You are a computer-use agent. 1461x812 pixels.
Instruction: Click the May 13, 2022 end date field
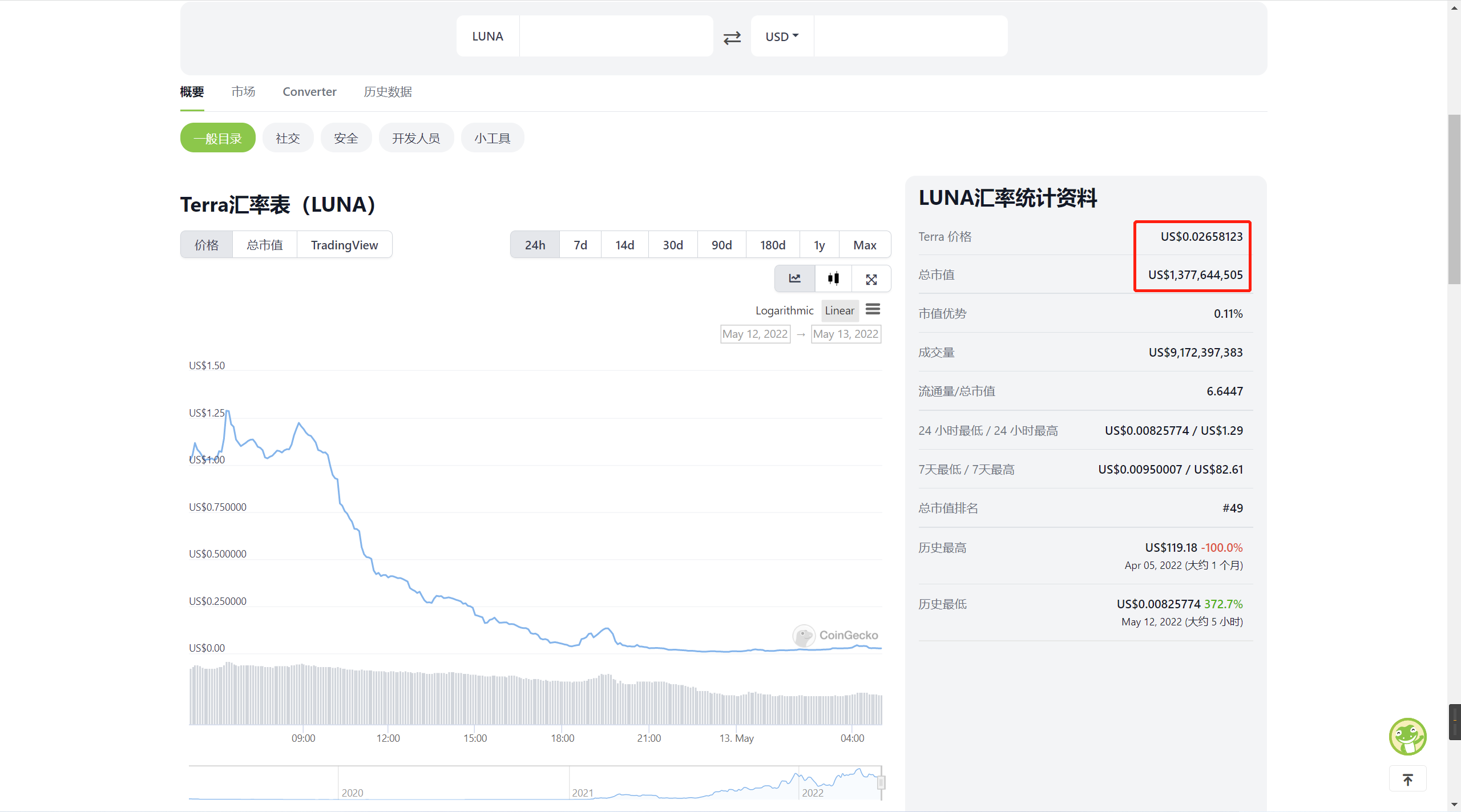point(846,334)
